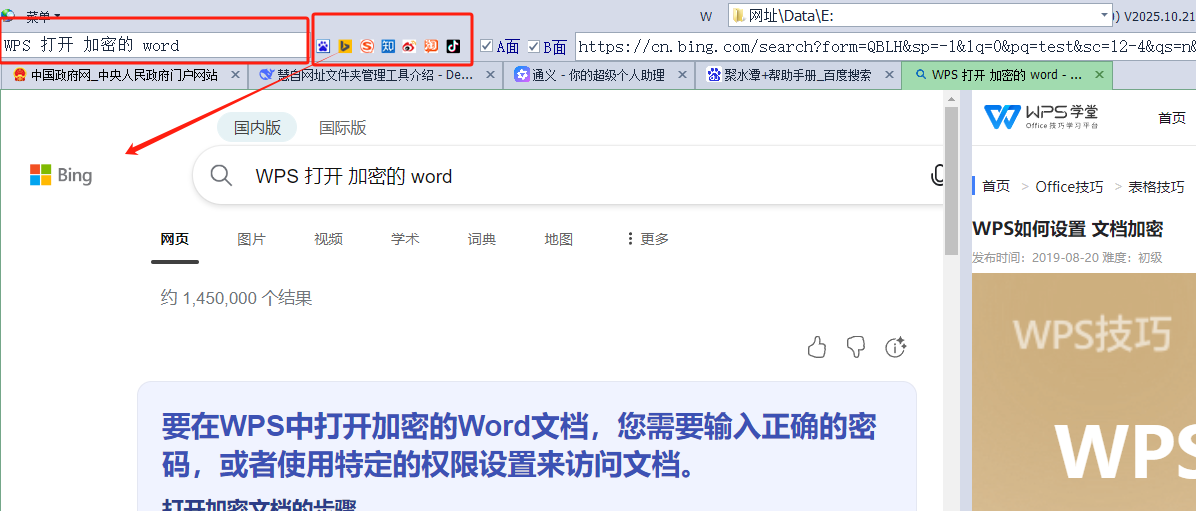
Task: Close the 聚水潭+帮助手册 tab
Action: click(x=888, y=75)
